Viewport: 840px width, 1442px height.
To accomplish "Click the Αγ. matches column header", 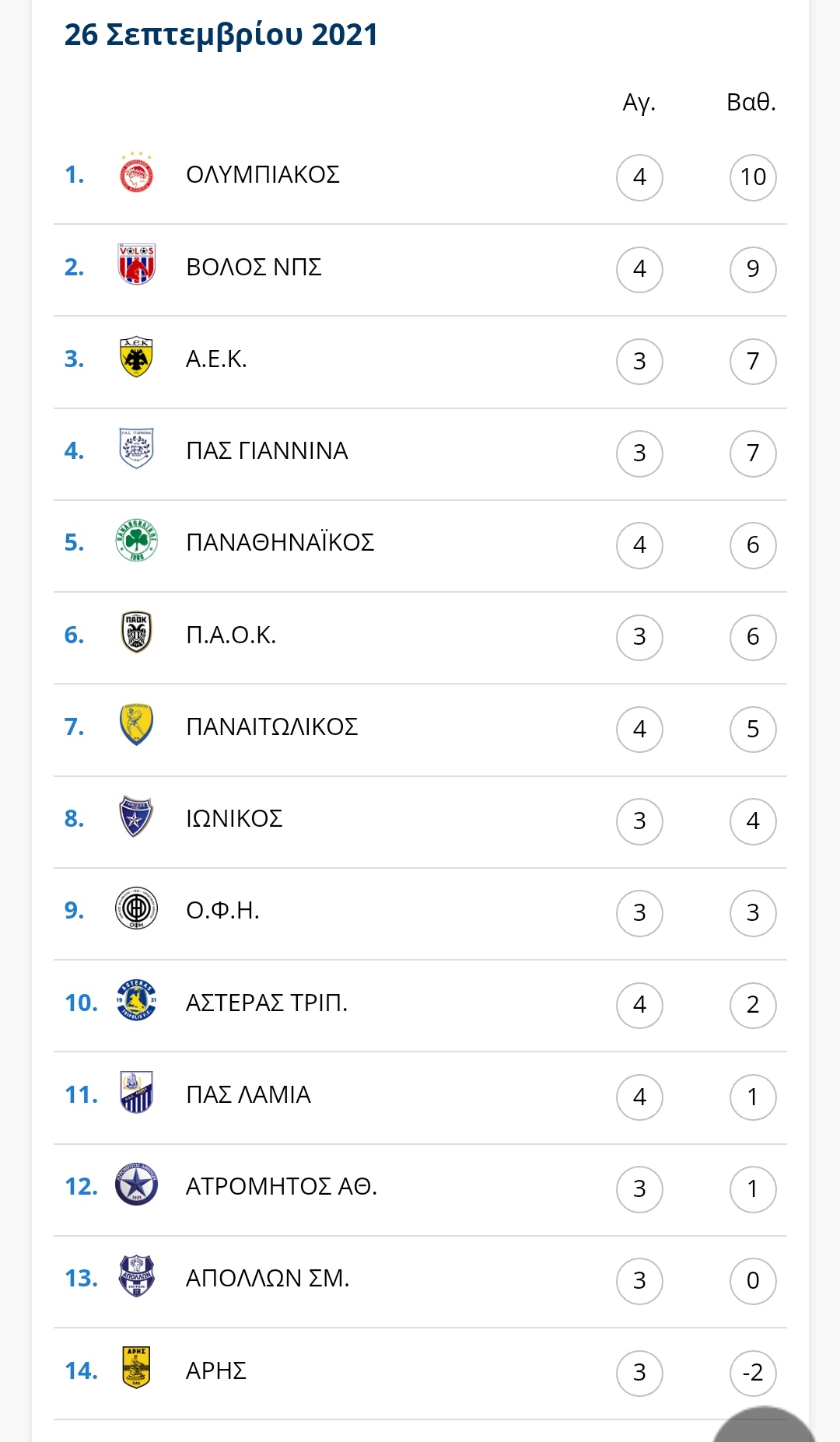I will coord(639,103).
